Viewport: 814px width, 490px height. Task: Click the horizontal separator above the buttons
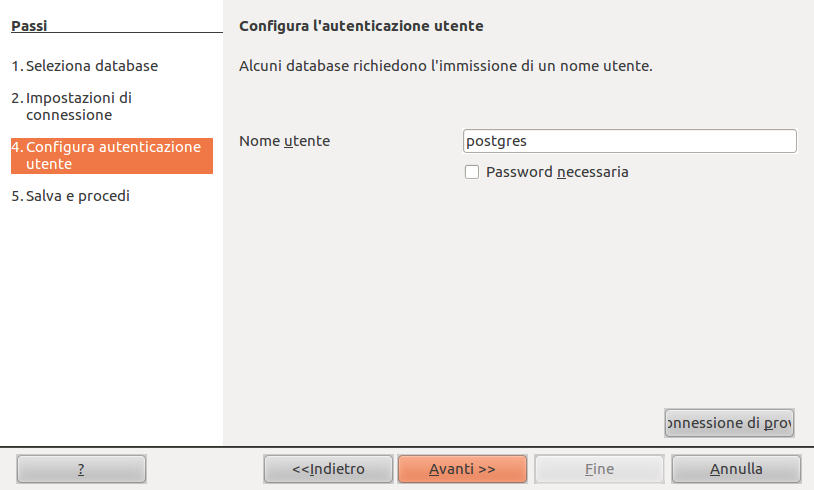(x=407, y=446)
